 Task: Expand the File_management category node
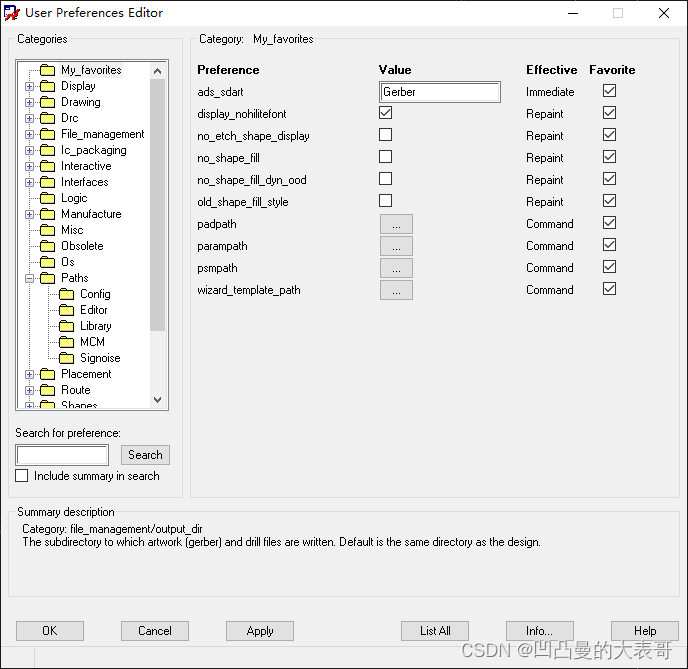29,135
